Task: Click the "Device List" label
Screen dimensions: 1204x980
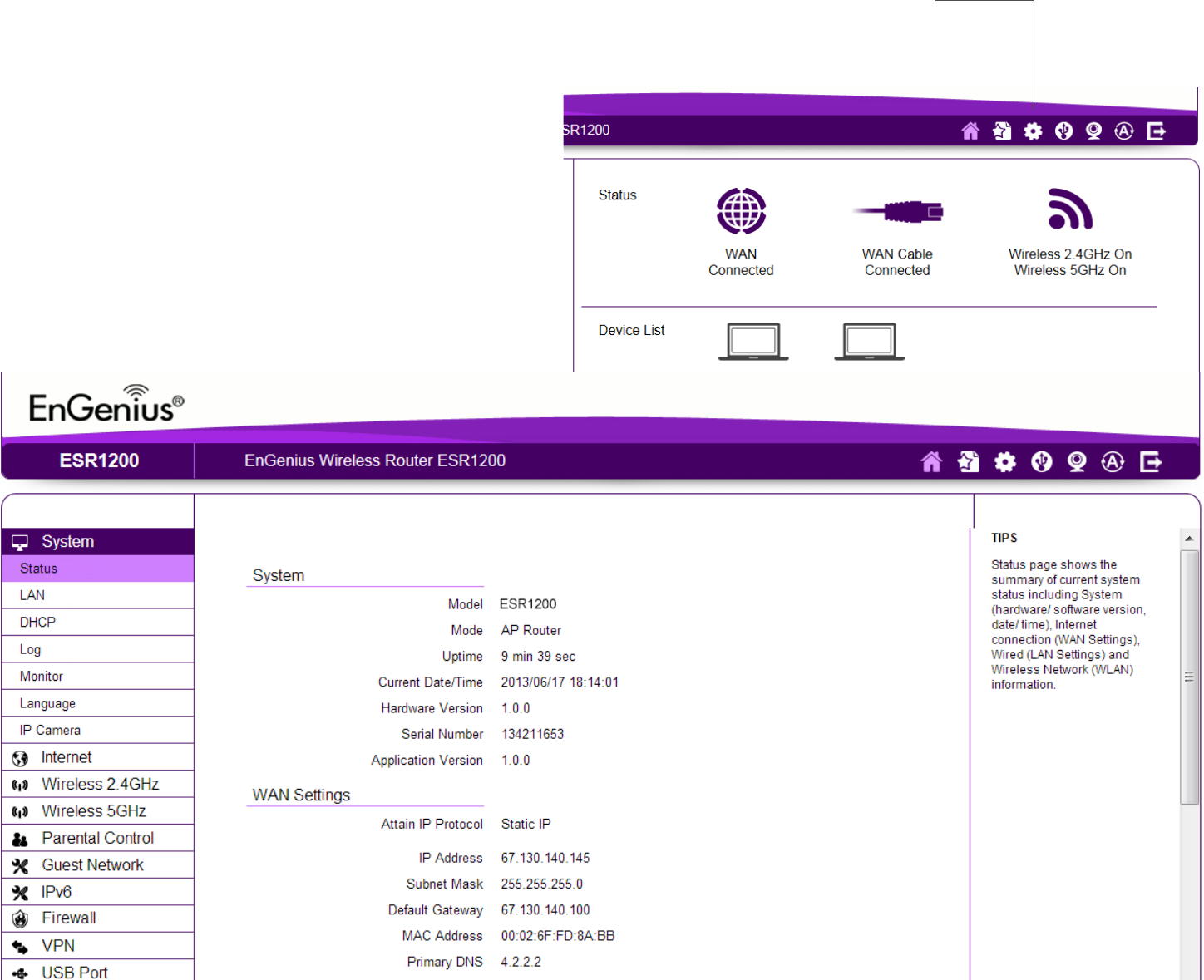Action: [x=632, y=331]
